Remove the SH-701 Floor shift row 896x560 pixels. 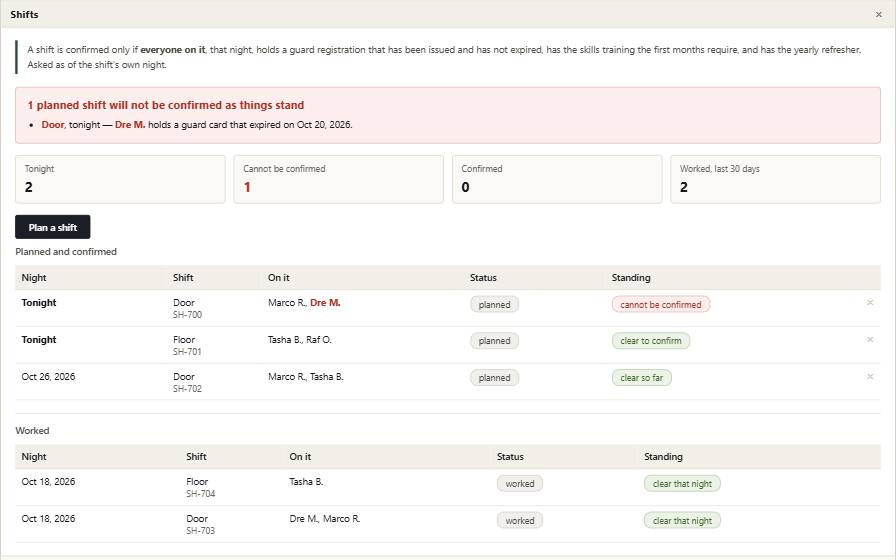(870, 340)
